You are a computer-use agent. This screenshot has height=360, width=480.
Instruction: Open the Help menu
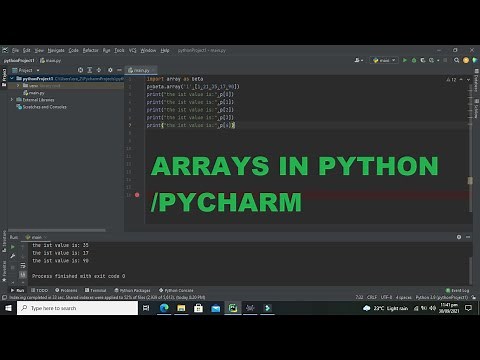(x=165, y=50)
